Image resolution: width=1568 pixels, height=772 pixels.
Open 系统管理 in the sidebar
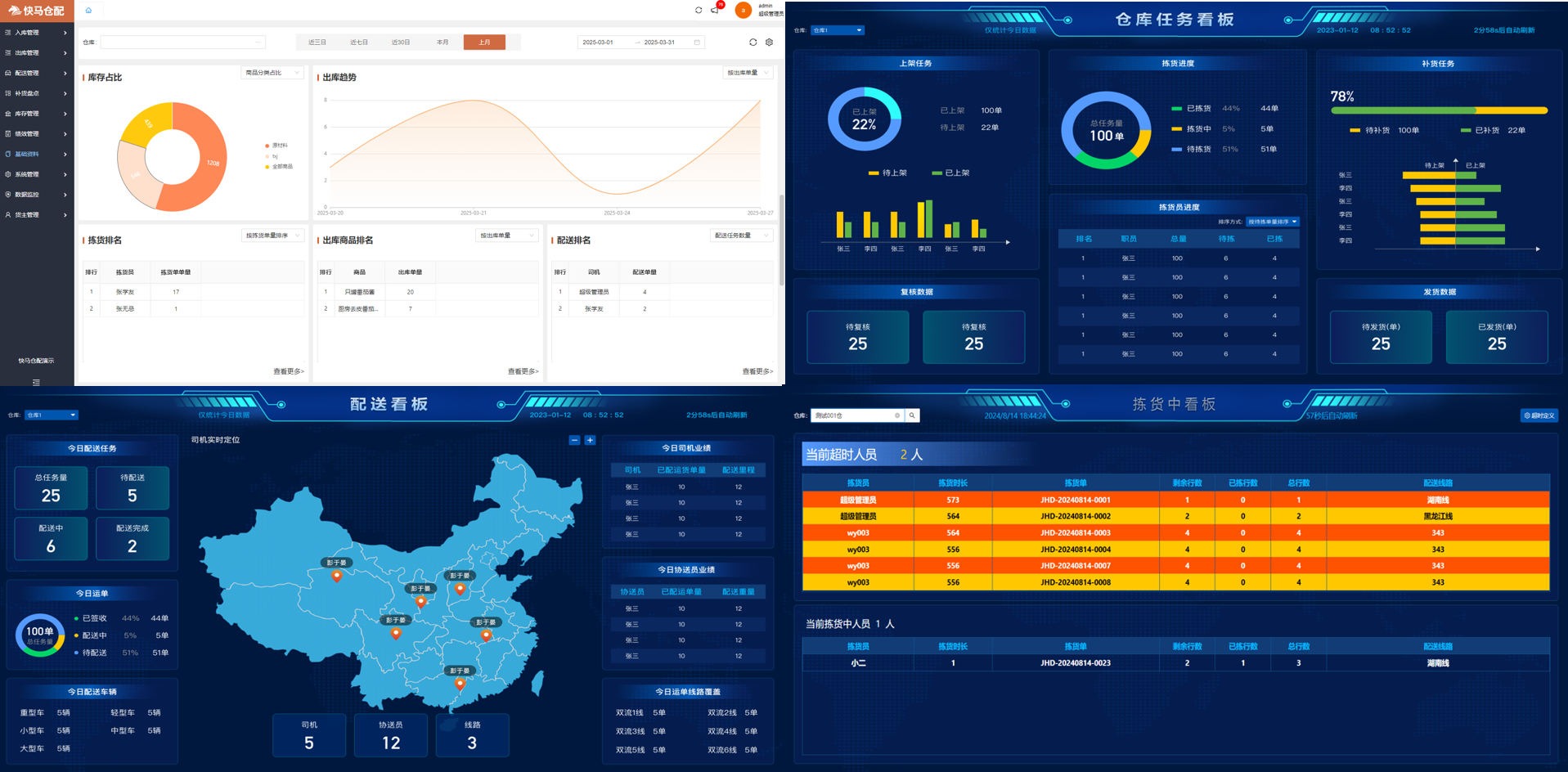[36, 174]
